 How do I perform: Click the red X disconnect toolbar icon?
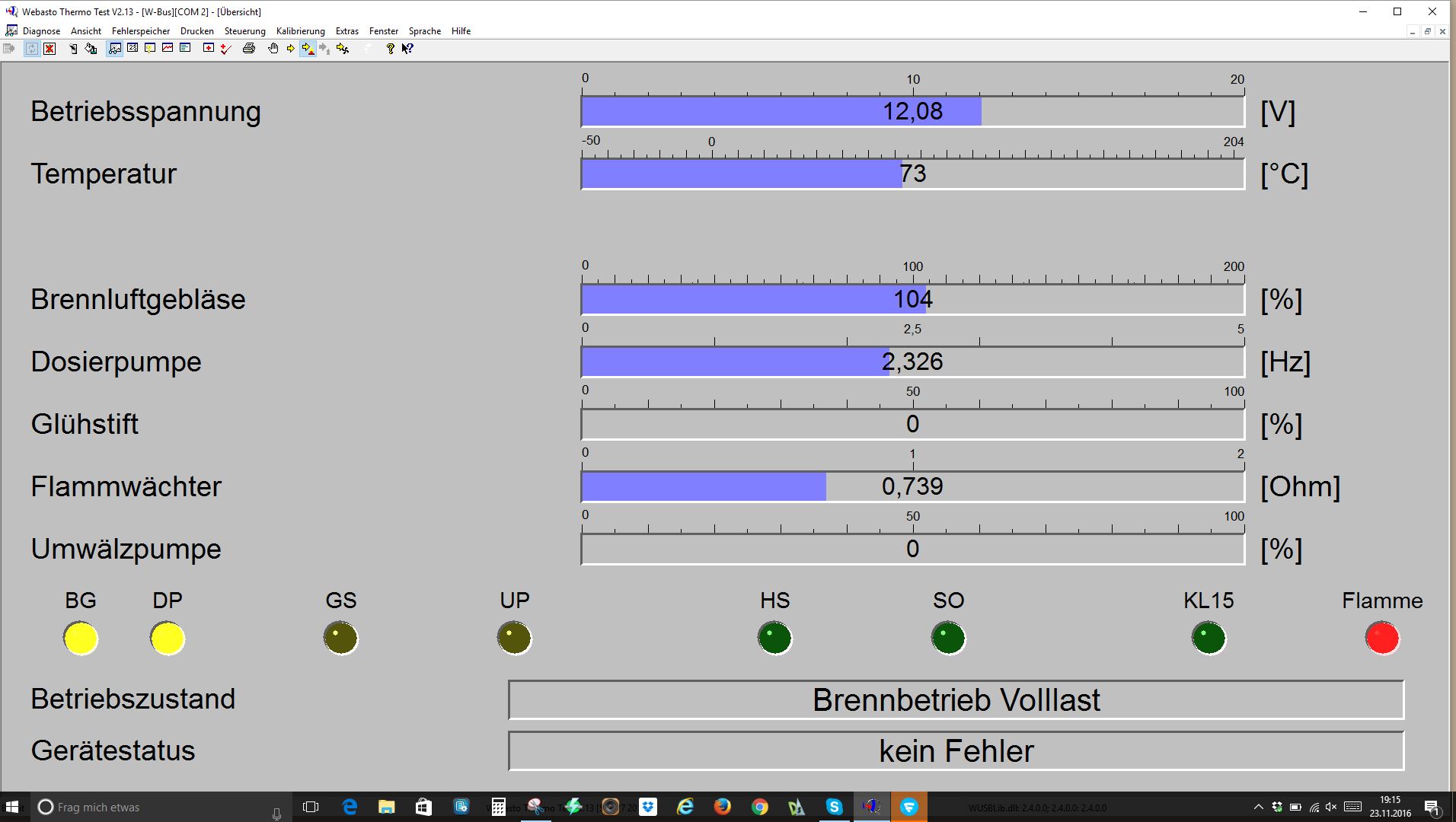point(49,49)
